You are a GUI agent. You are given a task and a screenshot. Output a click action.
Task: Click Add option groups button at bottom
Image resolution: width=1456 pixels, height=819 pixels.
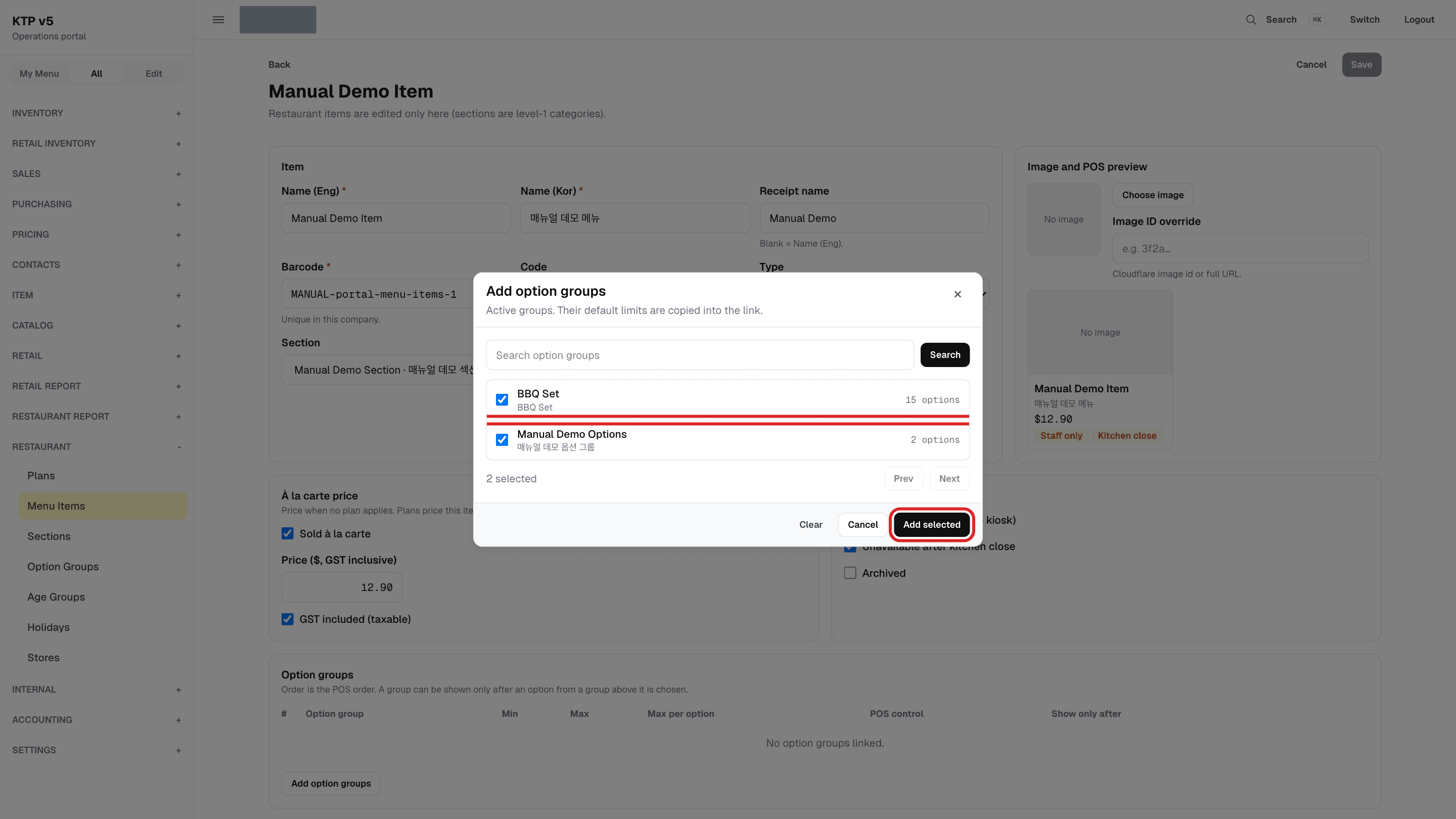[331, 784]
